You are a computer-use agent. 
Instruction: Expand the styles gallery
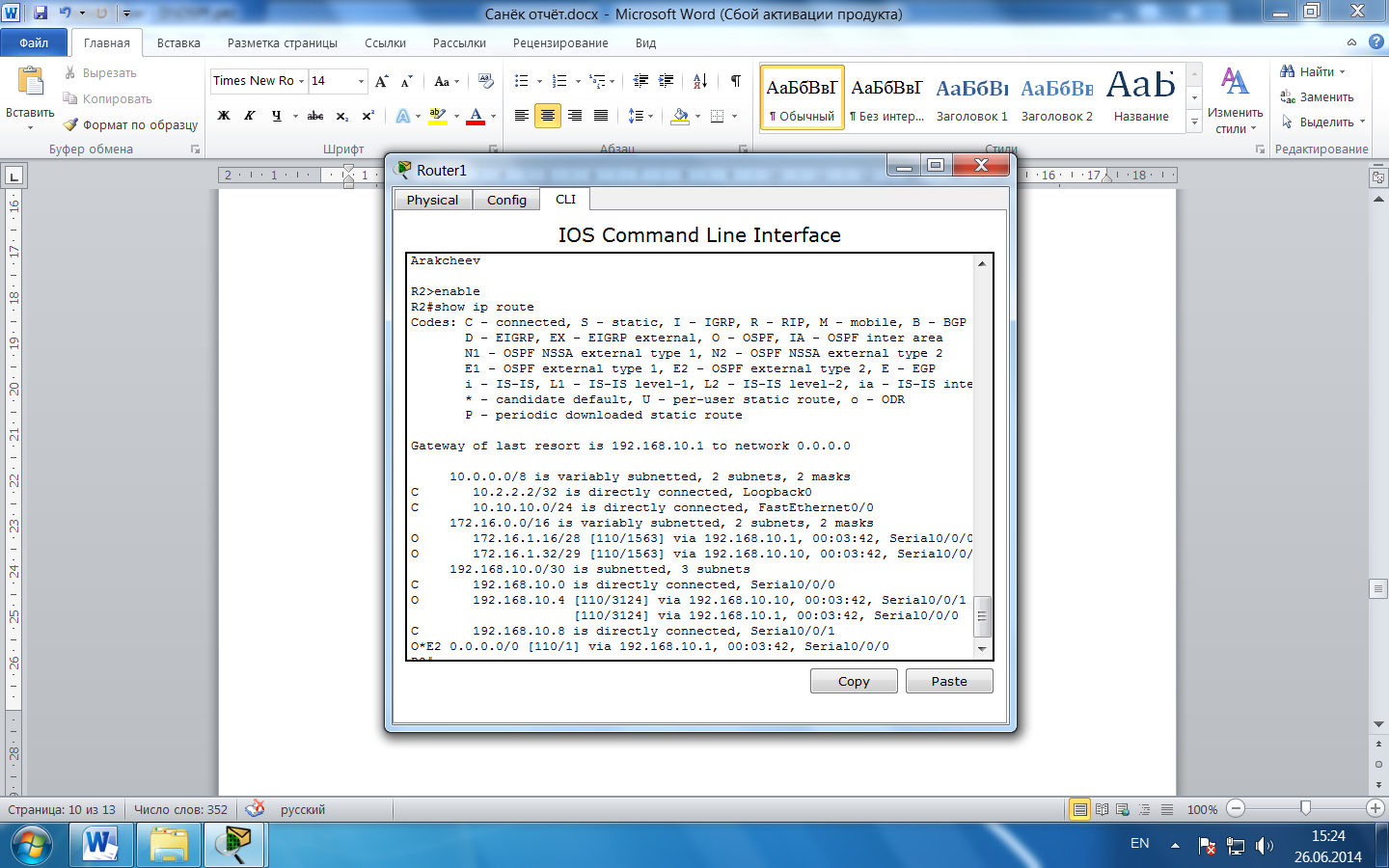pos(1194,122)
